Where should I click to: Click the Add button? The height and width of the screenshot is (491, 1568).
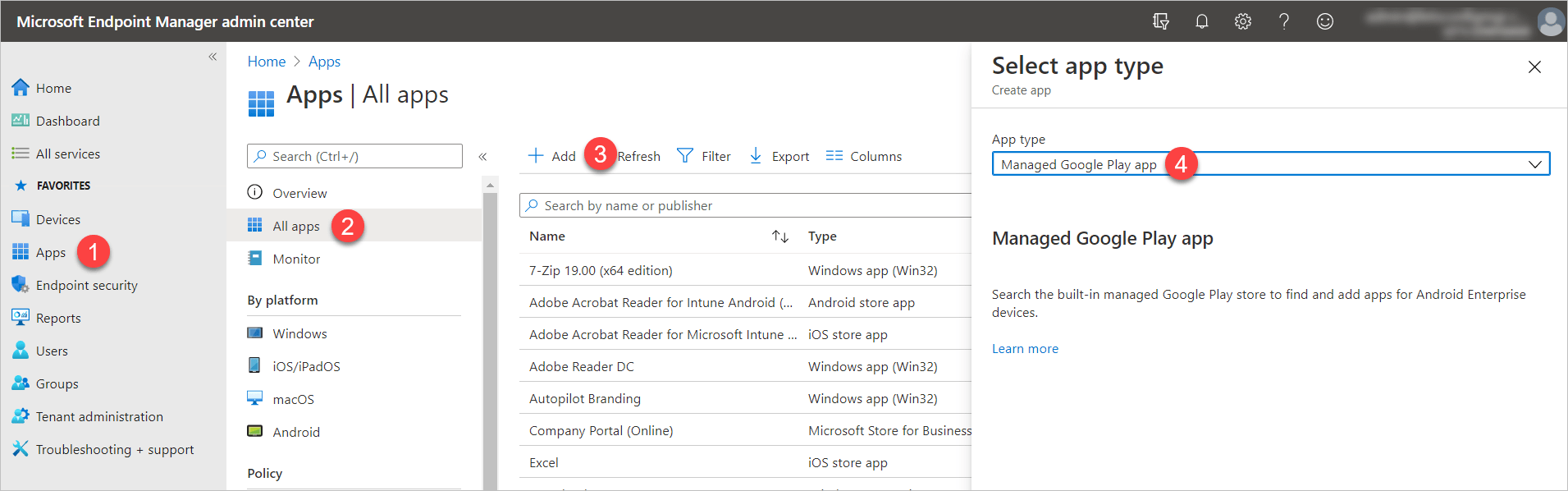[551, 156]
